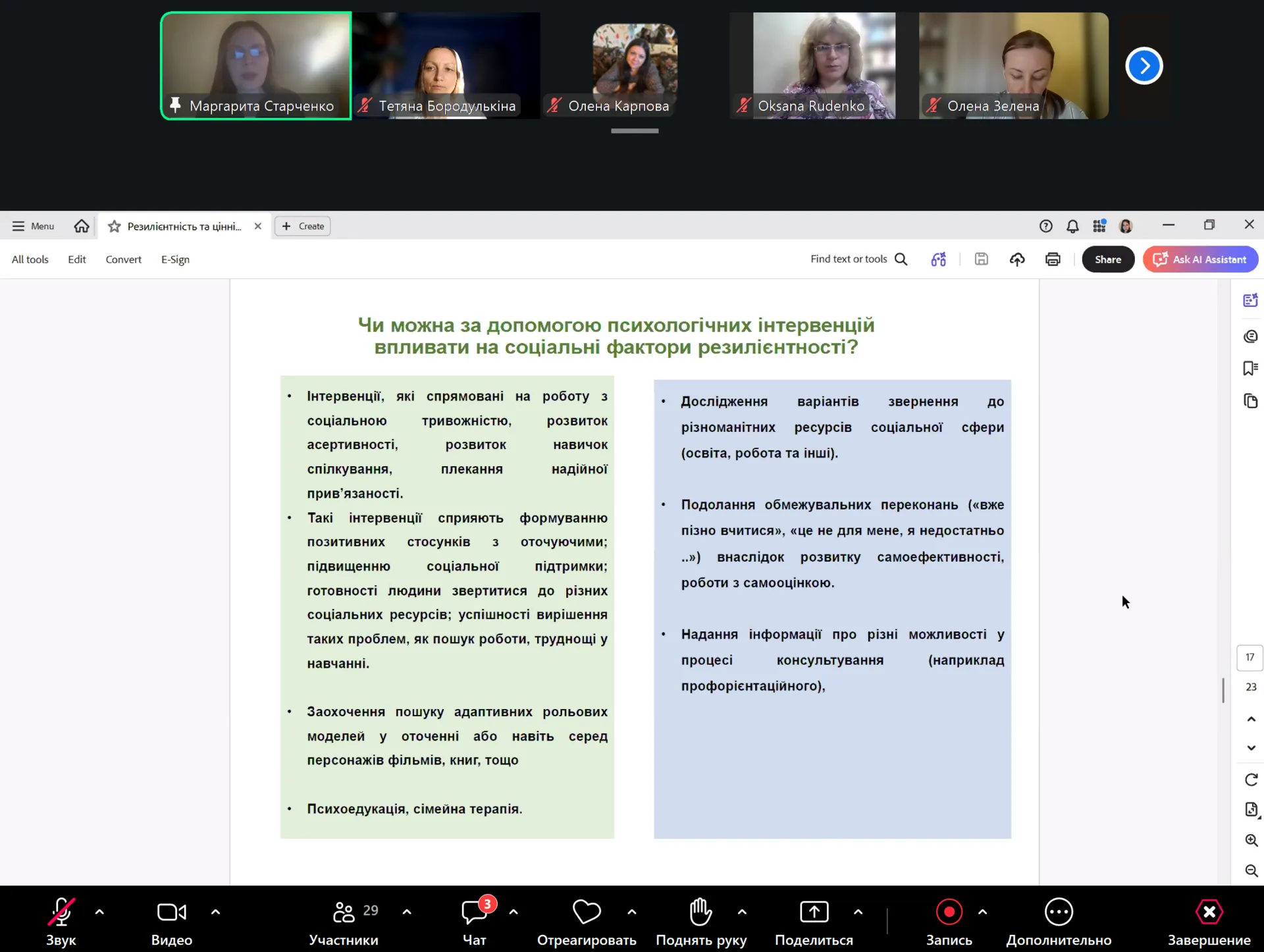Share screen with Поделиться

(814, 922)
